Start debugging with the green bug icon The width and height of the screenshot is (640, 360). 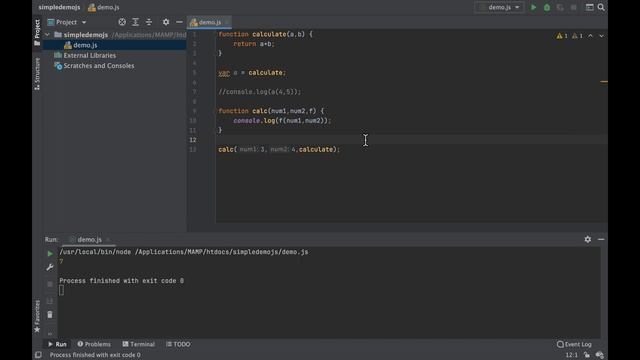click(547, 7)
